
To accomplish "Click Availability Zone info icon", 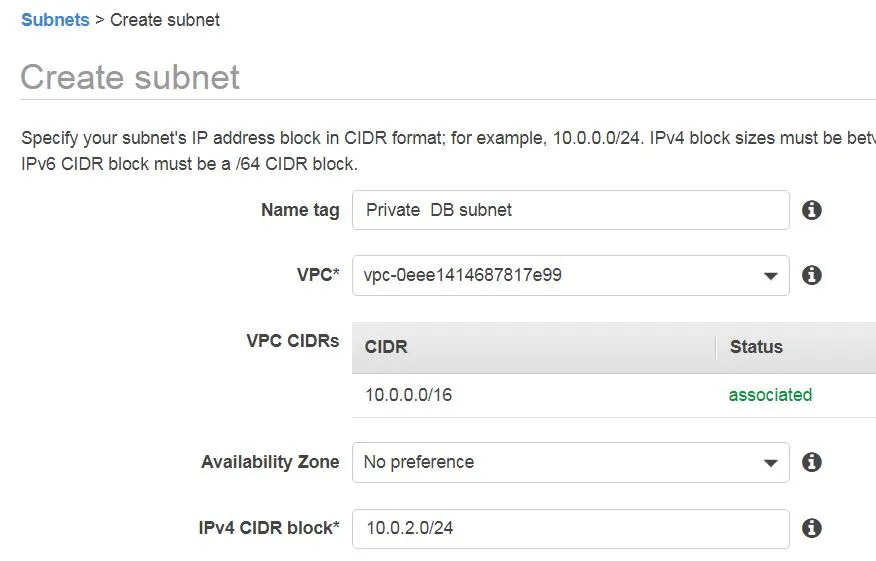I will (x=811, y=462).
